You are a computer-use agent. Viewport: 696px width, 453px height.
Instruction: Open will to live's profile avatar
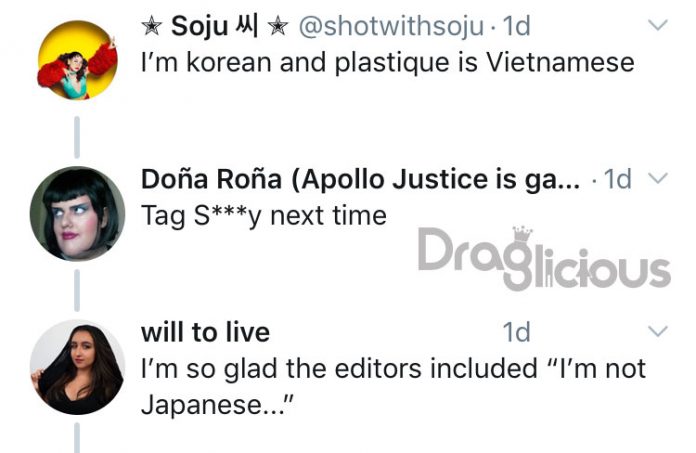[x=77, y=367]
